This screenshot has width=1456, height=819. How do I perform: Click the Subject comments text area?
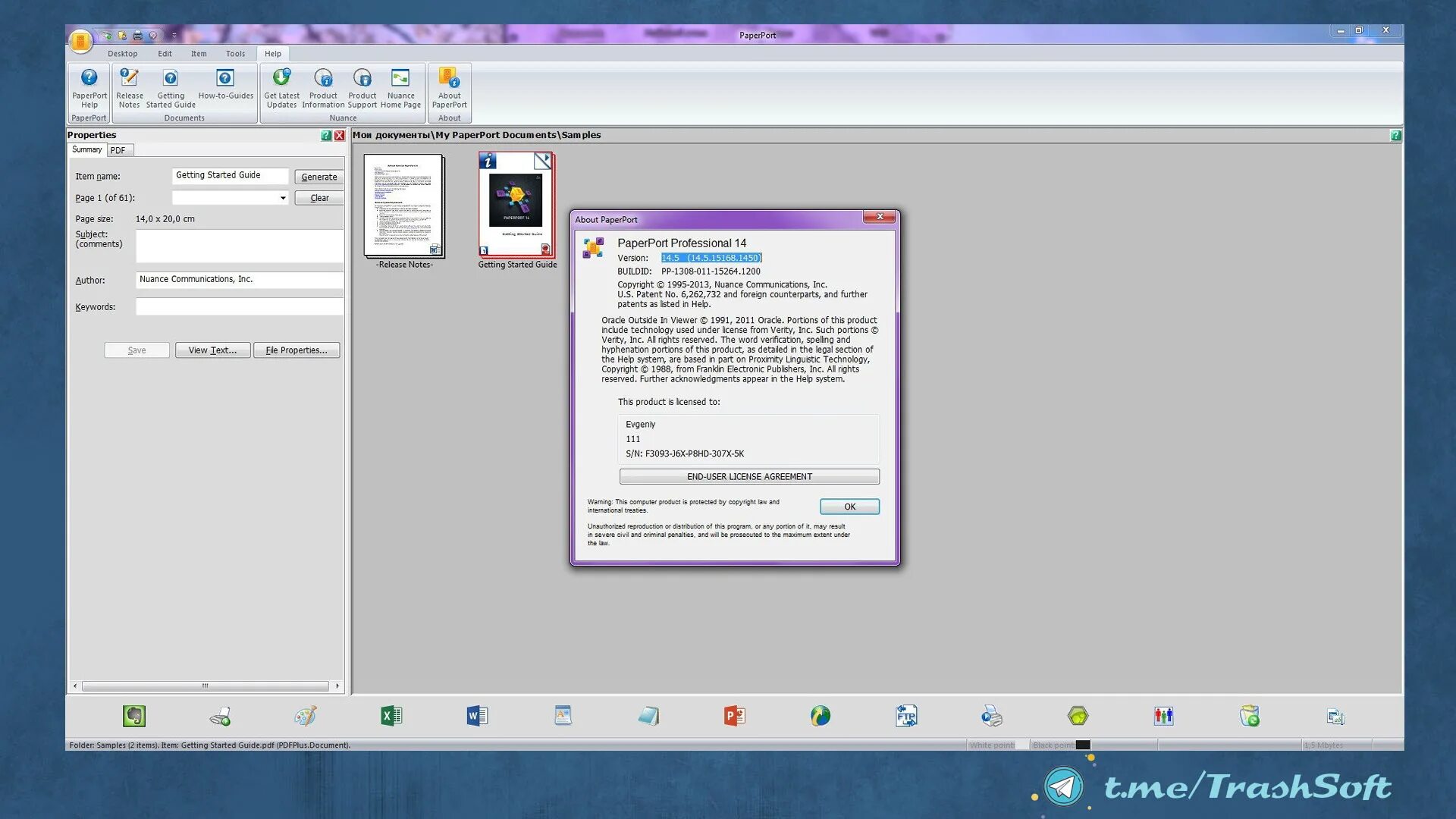coord(240,246)
